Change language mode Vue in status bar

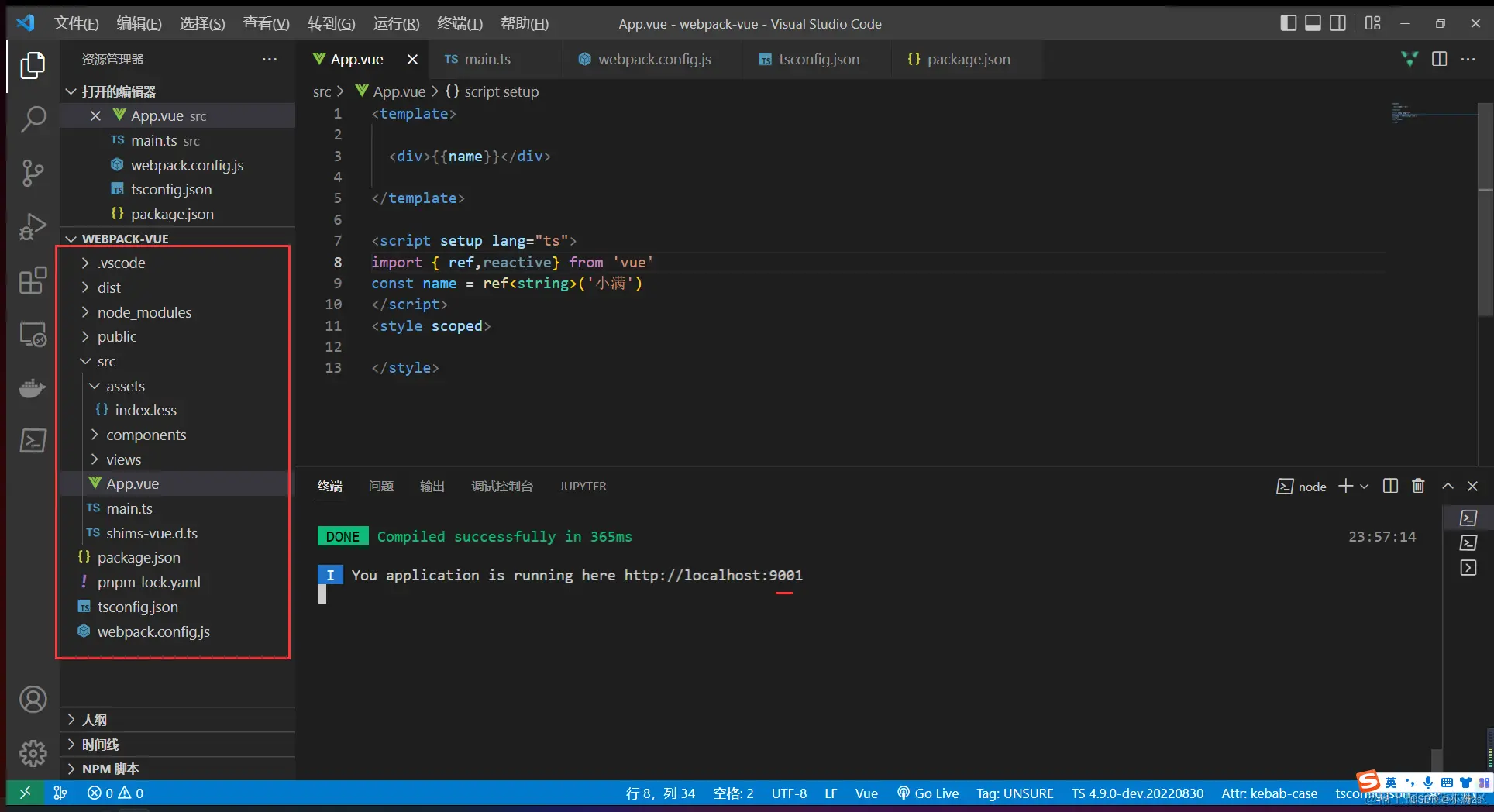coord(866,793)
